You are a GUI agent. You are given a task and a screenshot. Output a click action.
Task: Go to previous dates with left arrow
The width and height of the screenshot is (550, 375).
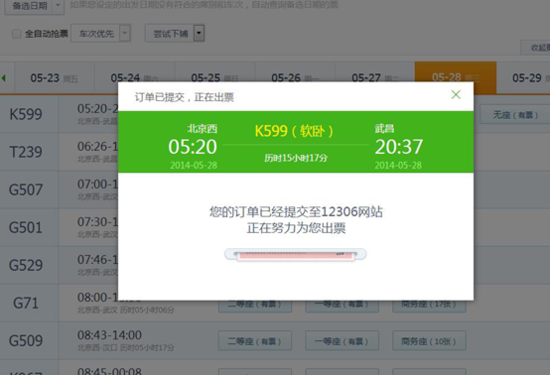tap(4, 78)
